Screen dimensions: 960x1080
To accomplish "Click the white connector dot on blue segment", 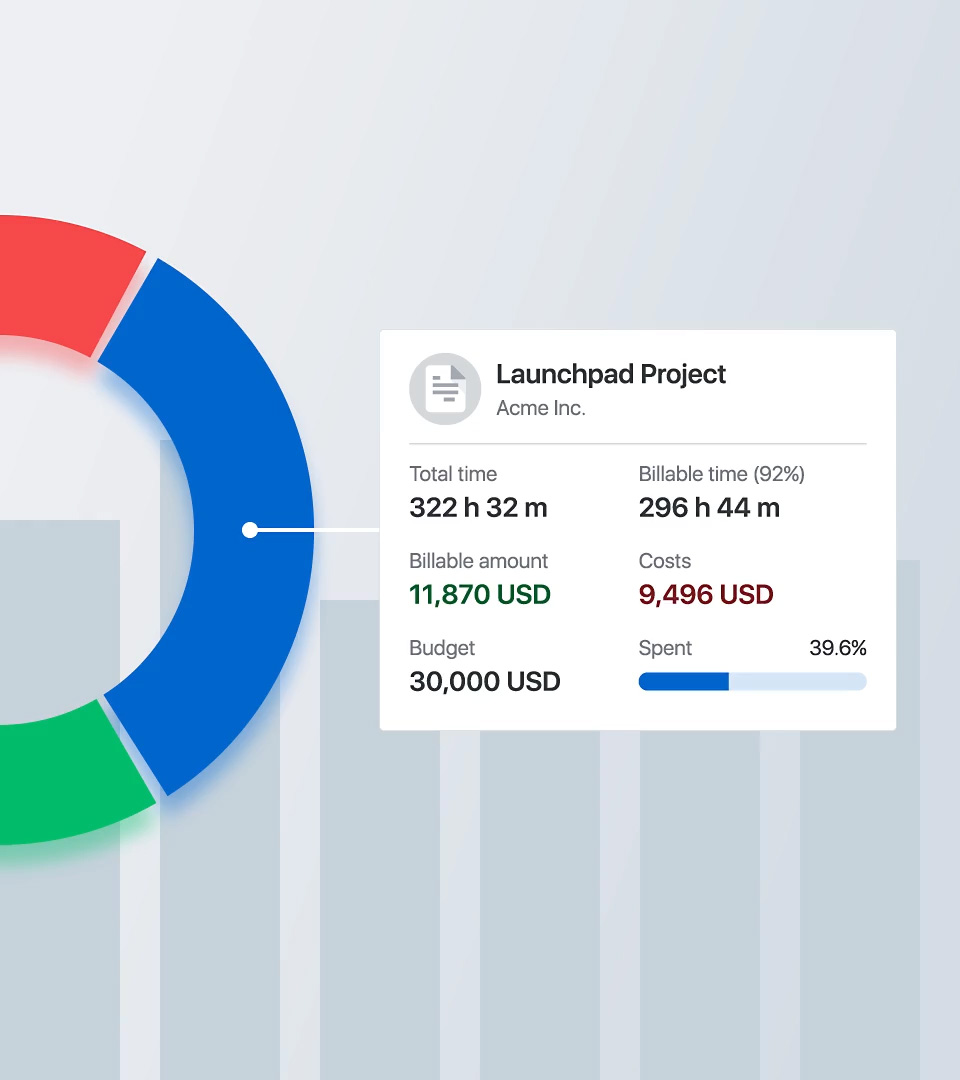I will coord(250,530).
